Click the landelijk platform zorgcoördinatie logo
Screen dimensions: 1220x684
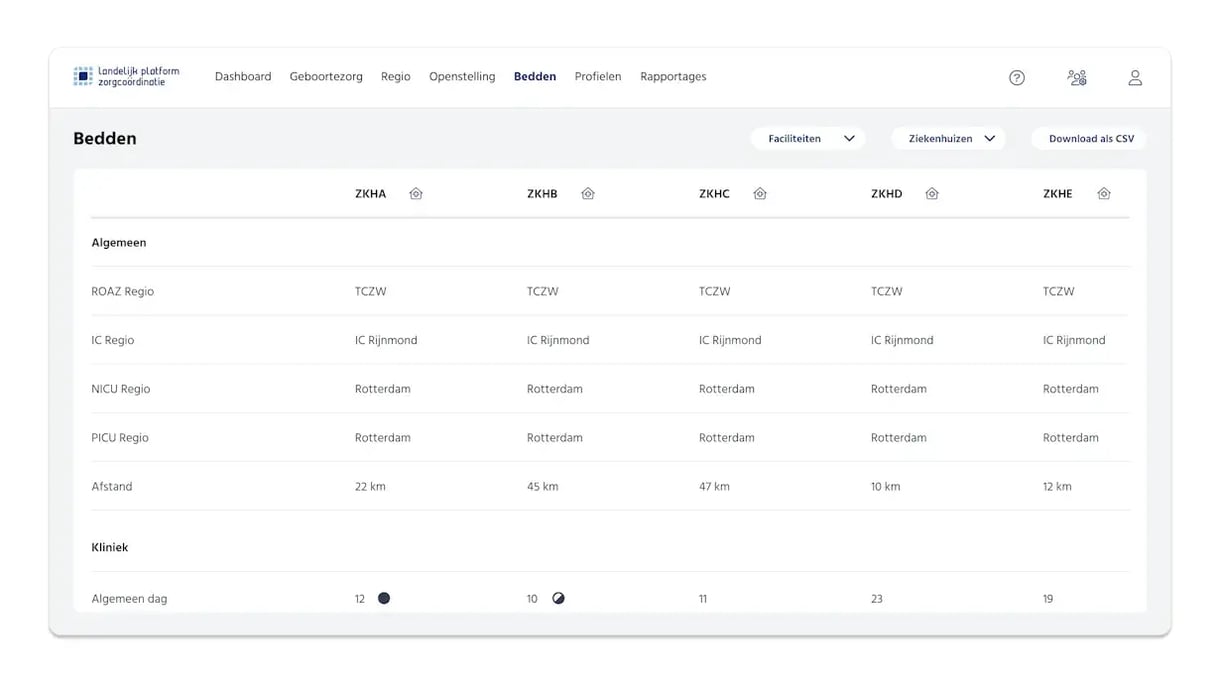pos(126,77)
